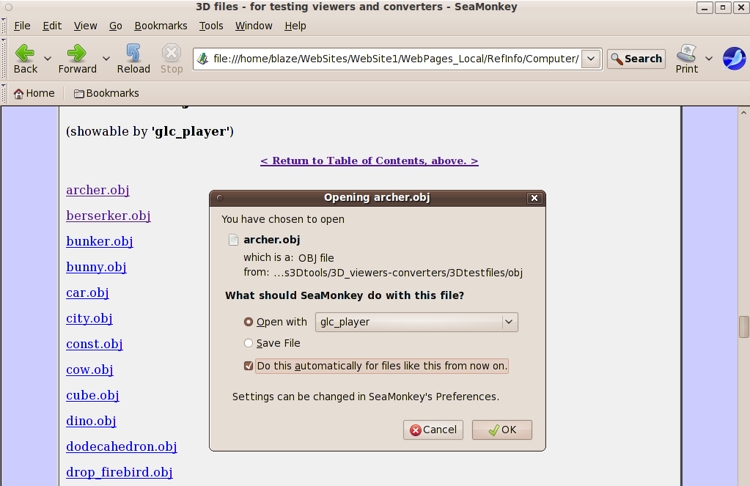Click the Forward navigation arrow icon
Viewport: 750px width, 486px height.
76,53
